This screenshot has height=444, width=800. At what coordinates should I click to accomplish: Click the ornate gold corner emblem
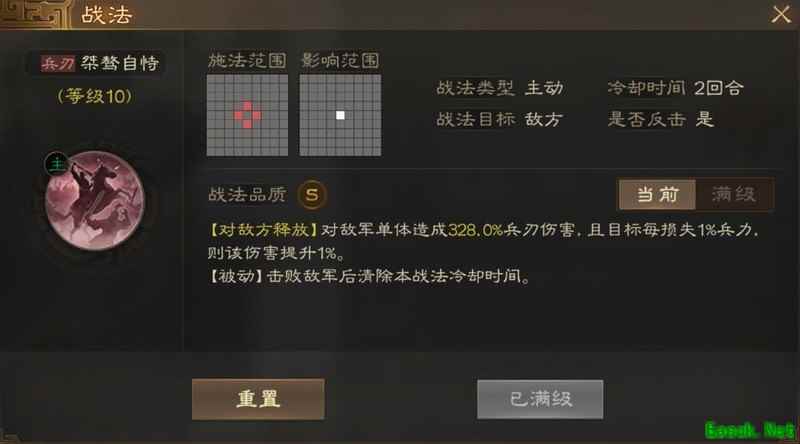[35, 14]
